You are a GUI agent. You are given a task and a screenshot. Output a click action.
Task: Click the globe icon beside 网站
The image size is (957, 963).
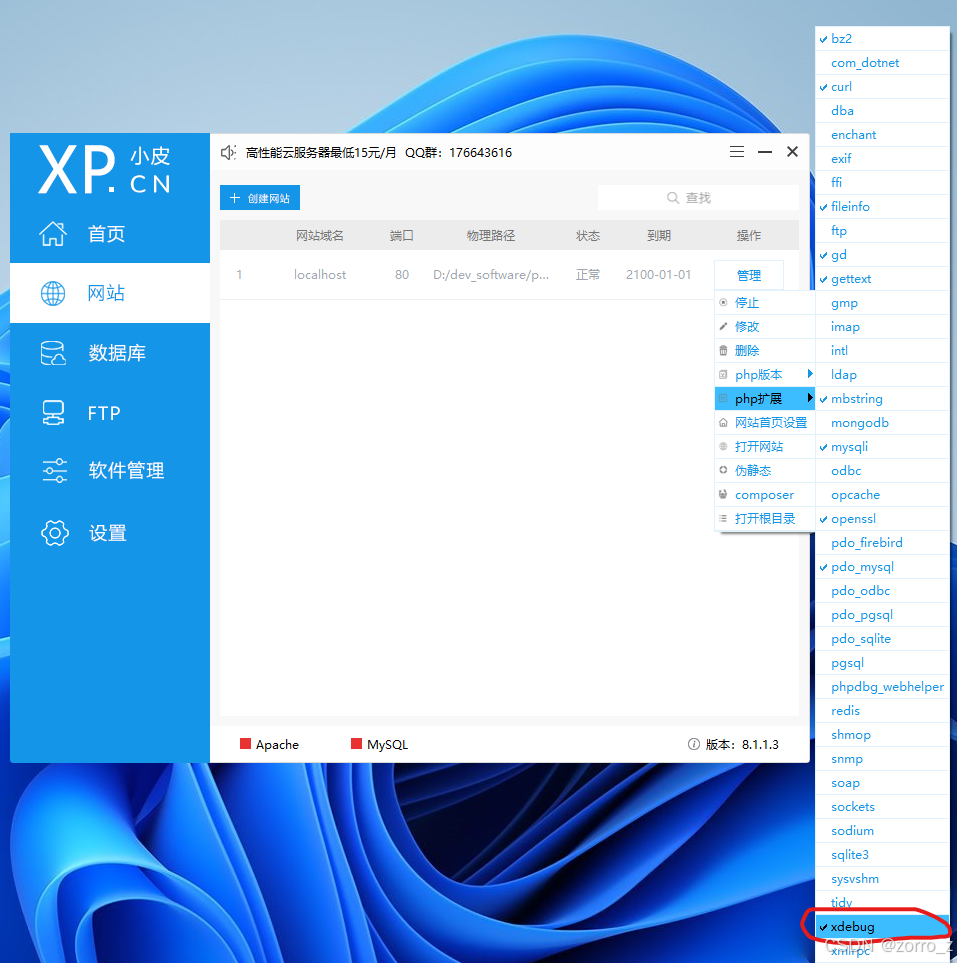(53, 294)
